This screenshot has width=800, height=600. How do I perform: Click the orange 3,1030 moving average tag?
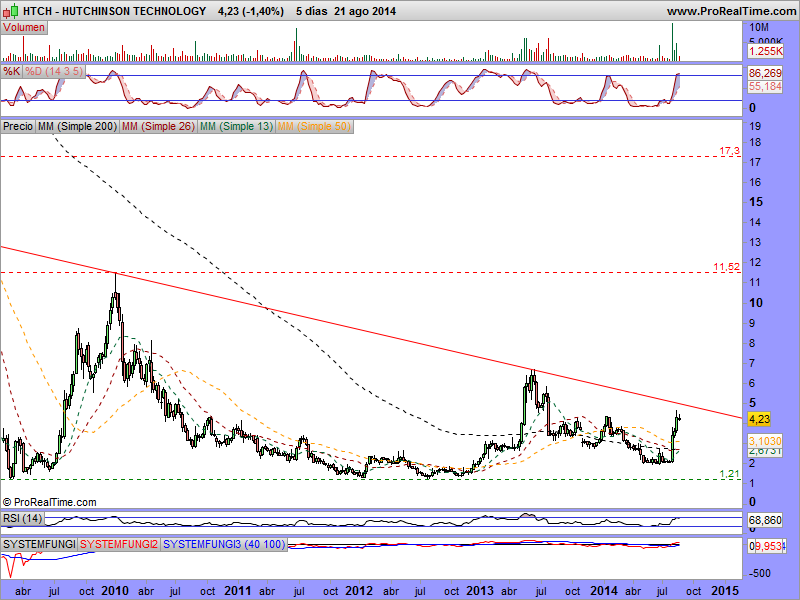coord(765,441)
